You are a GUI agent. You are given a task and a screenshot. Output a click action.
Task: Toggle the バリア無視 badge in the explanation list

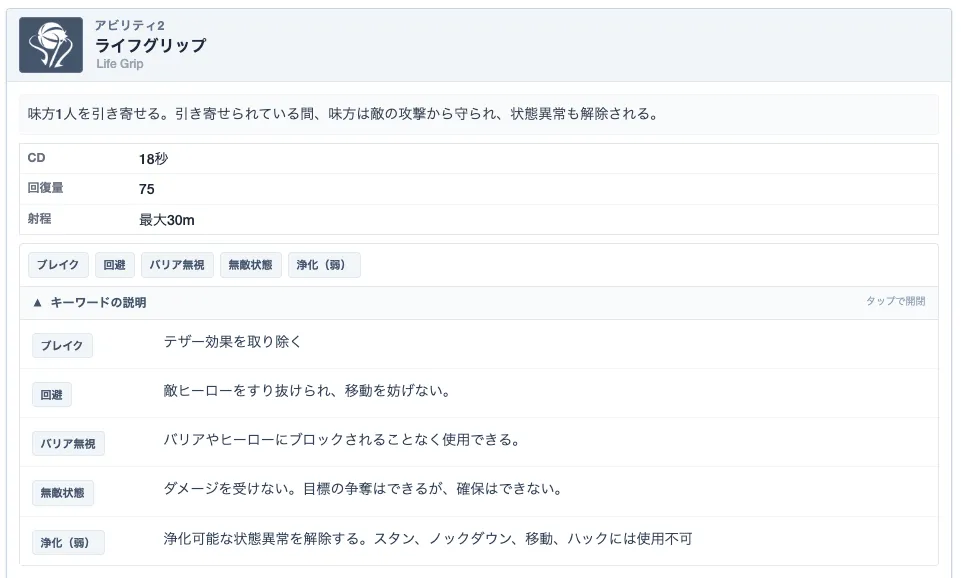[x=67, y=443]
